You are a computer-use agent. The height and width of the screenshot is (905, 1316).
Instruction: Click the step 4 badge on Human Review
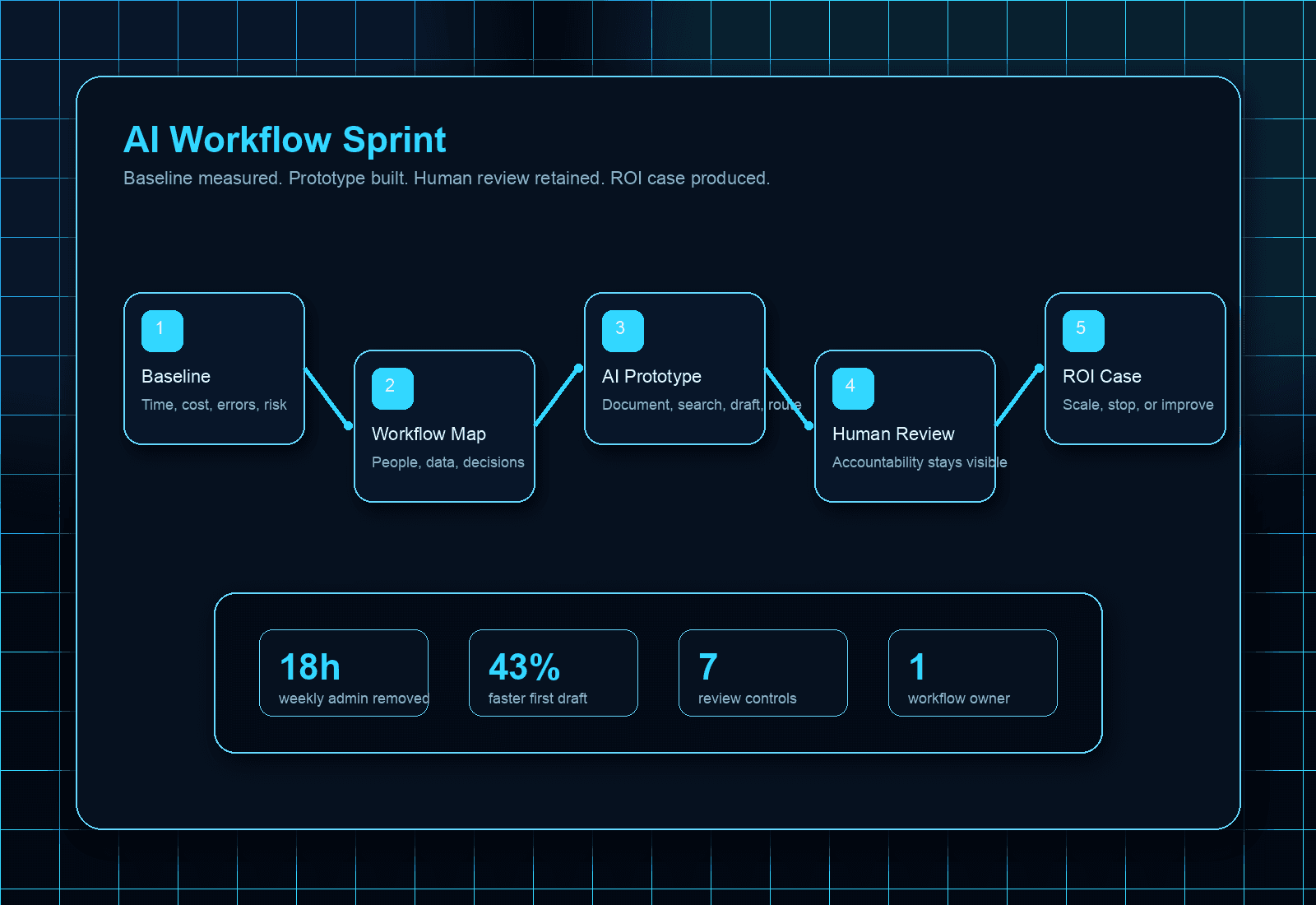pyautogui.click(x=852, y=388)
